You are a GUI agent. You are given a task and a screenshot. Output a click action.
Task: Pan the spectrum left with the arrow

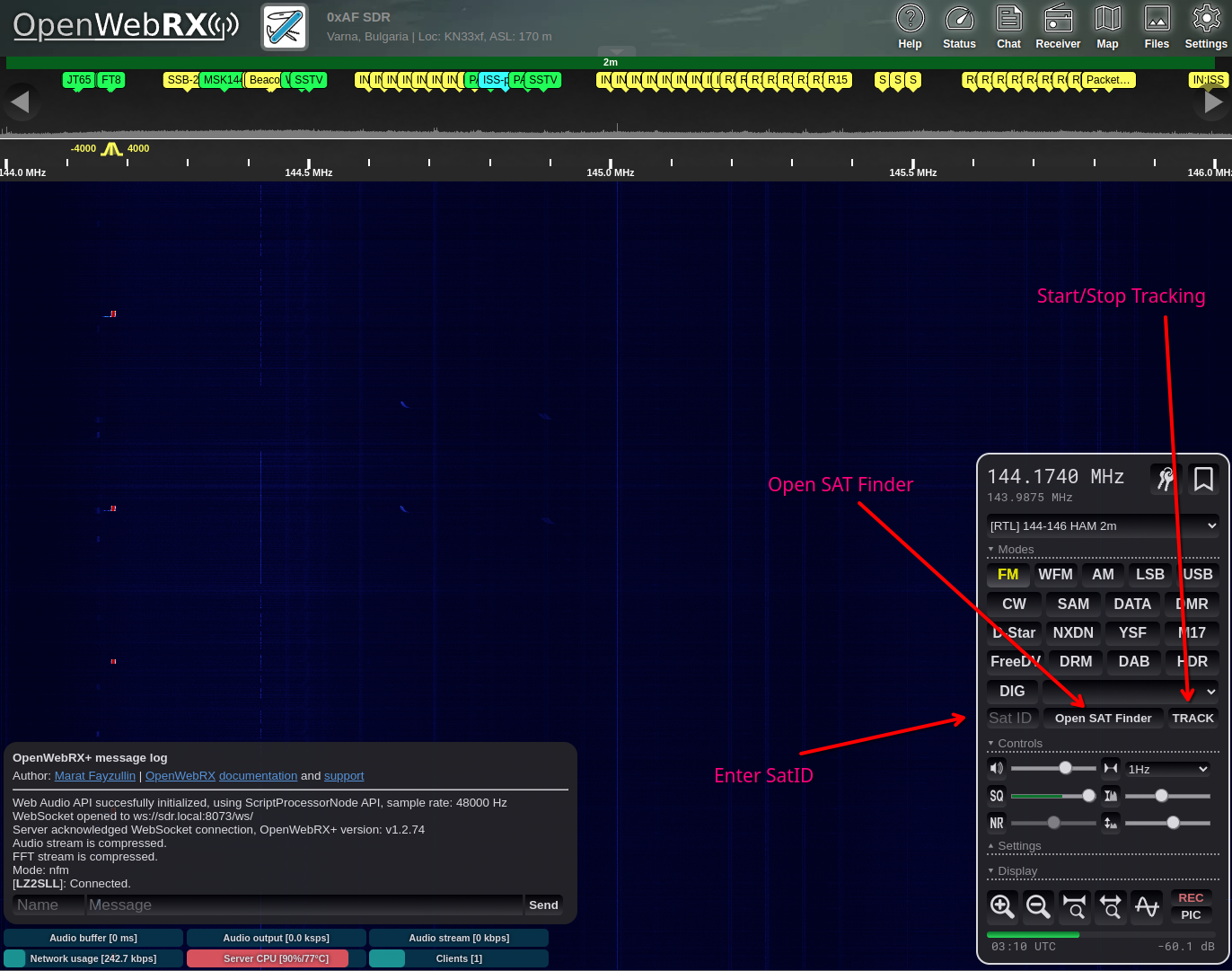pos(20,102)
